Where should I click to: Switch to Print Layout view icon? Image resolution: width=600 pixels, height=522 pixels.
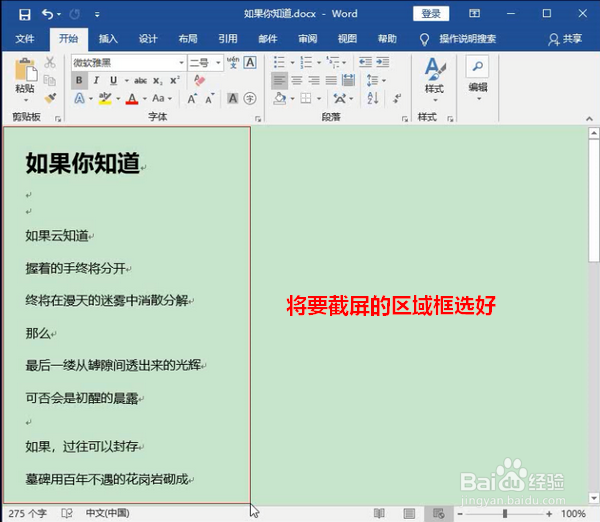point(409,513)
